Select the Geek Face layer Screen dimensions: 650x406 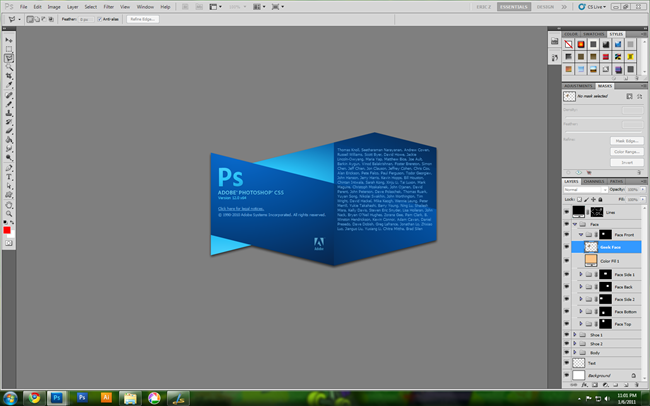coord(606,247)
